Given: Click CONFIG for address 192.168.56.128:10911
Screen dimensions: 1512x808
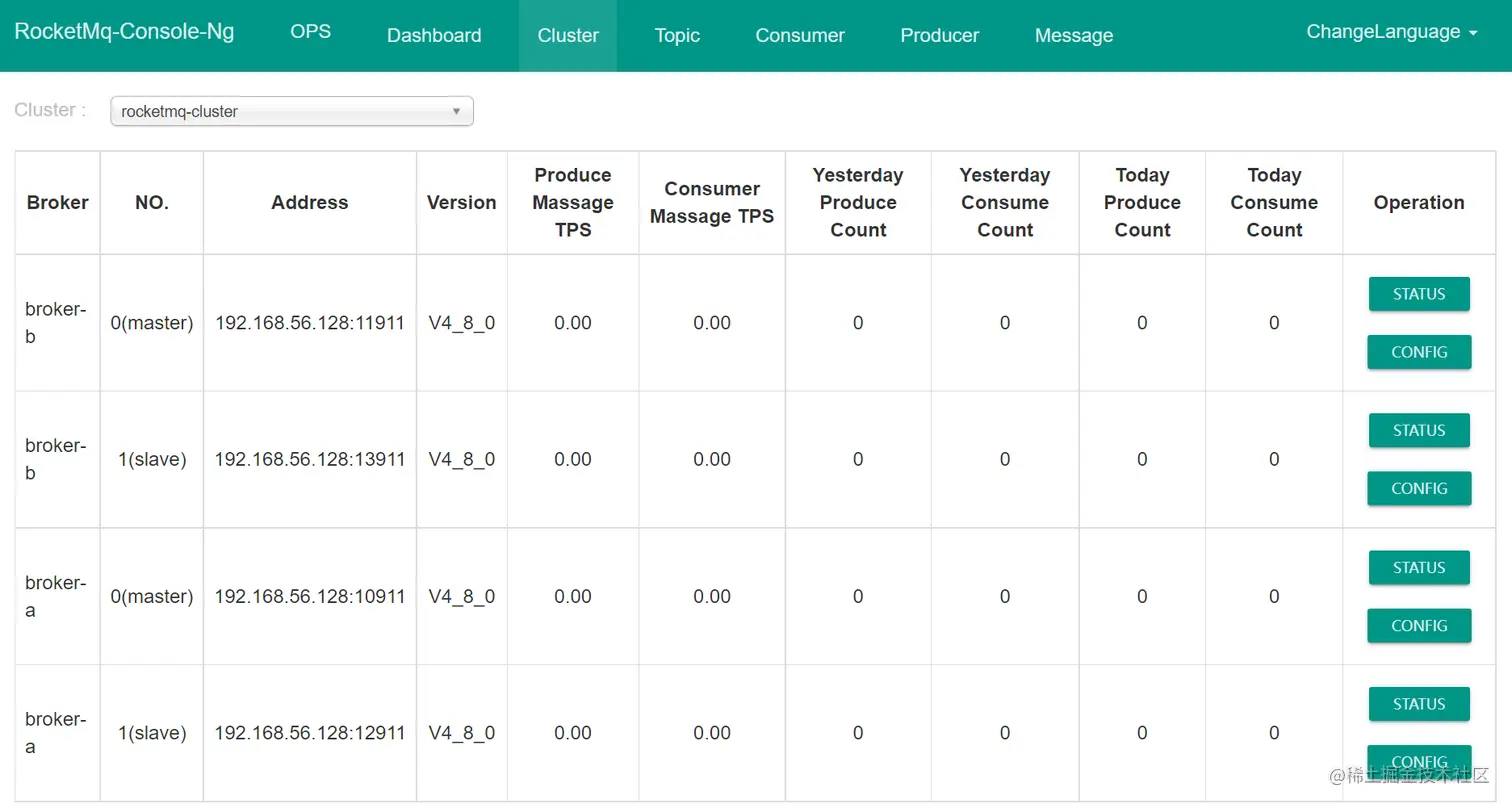Looking at the screenshot, I should click(1419, 625).
